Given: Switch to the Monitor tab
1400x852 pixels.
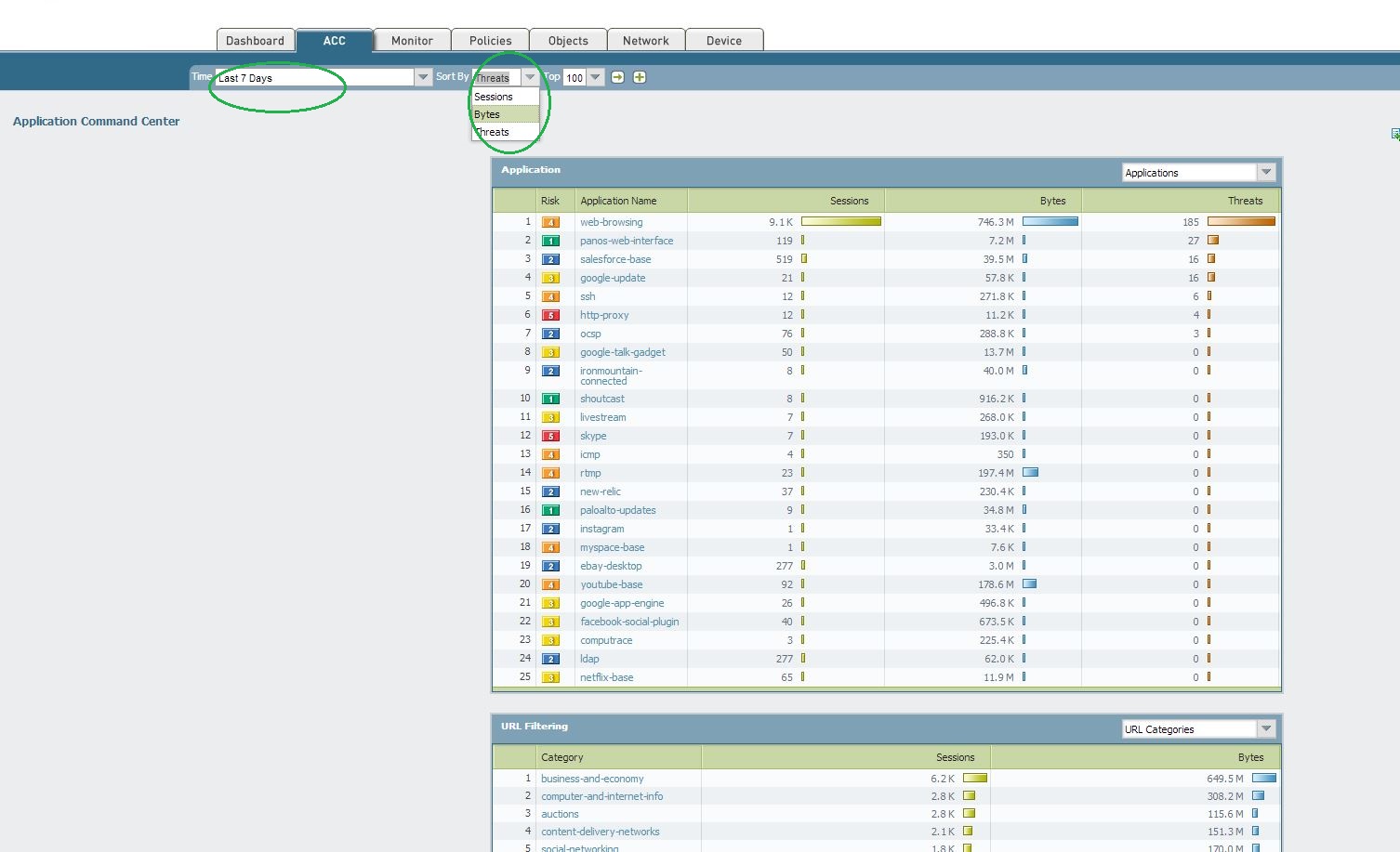Looking at the screenshot, I should coord(412,41).
